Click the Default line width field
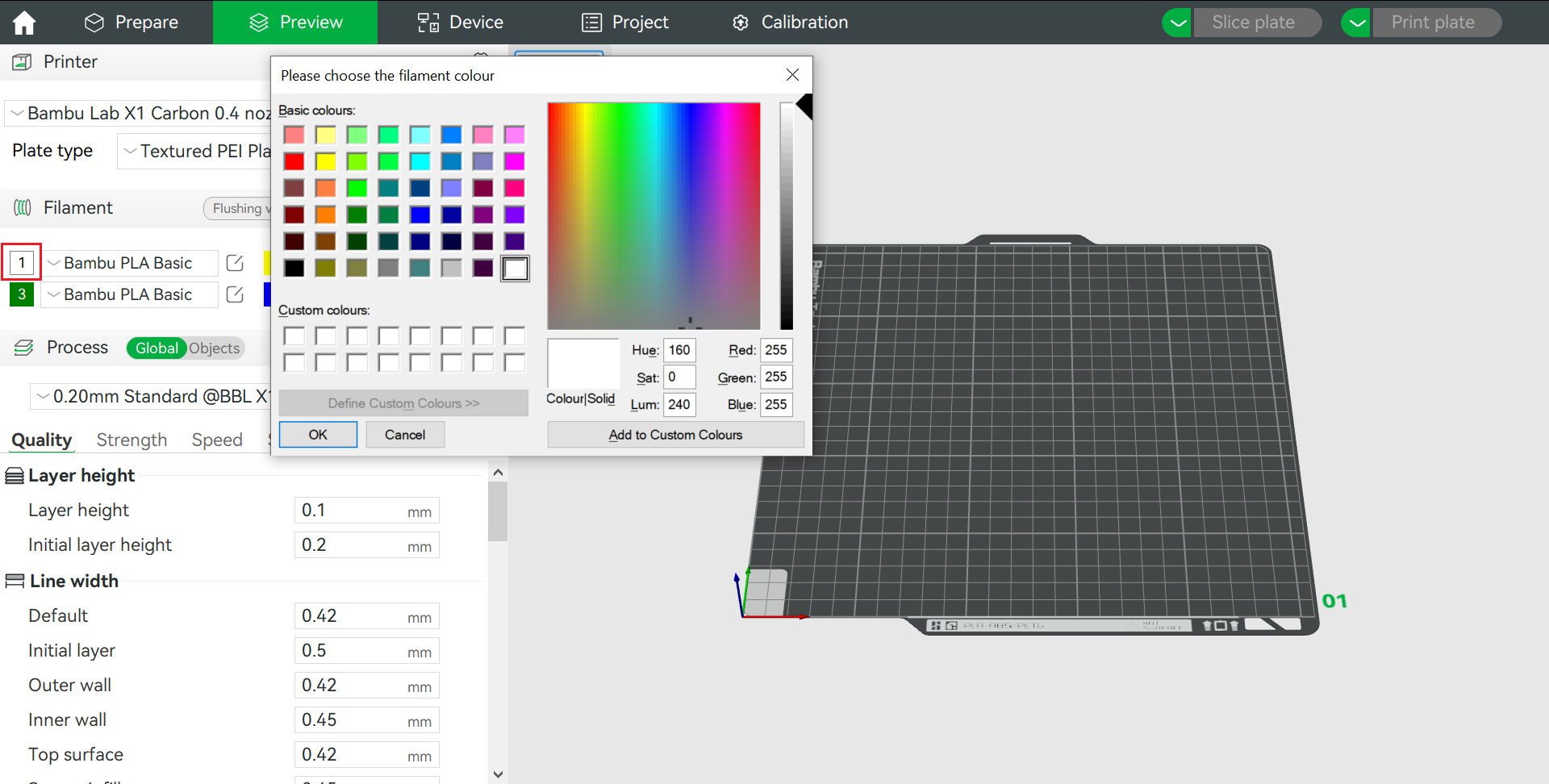The height and width of the screenshot is (784, 1549). click(367, 616)
